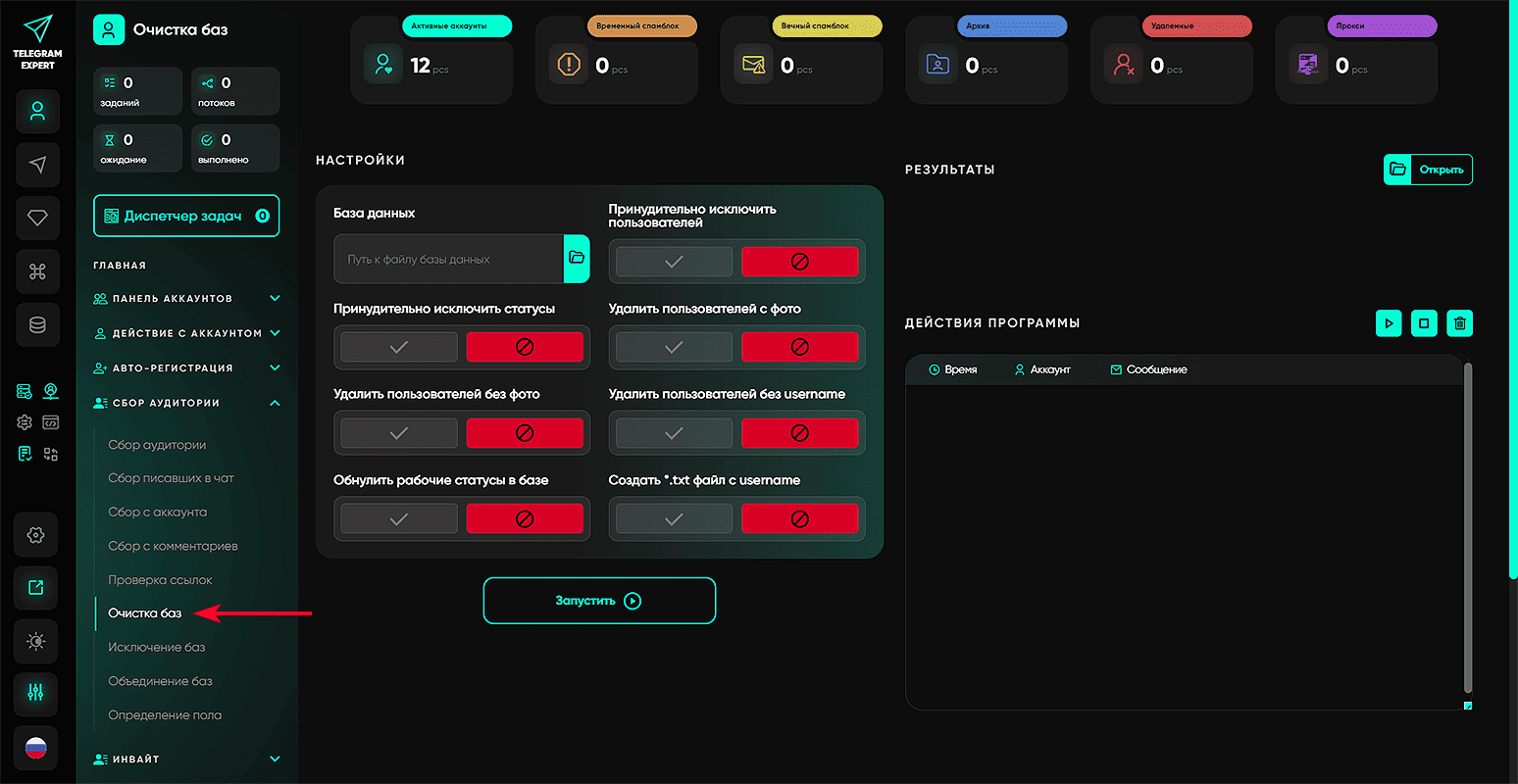Open the diamond icon in left sidebar

(37, 218)
